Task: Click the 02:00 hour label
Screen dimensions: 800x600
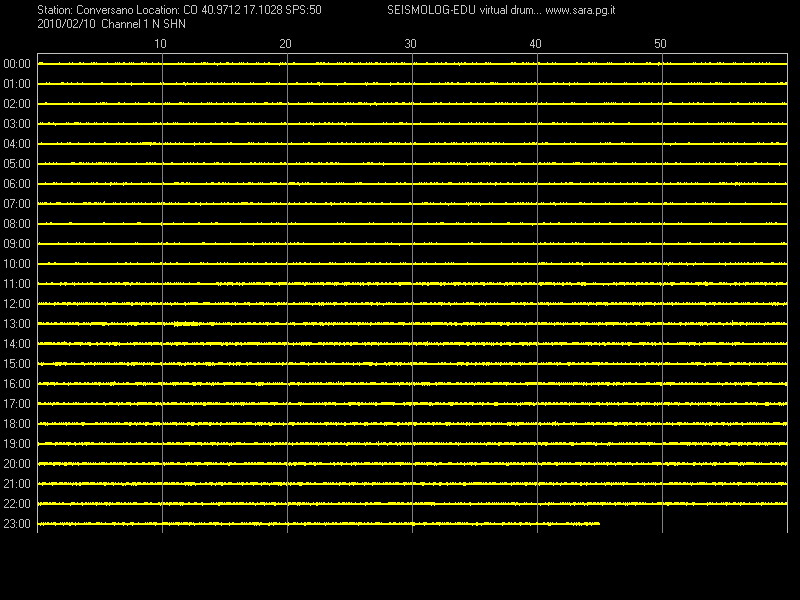Action: pyautogui.click(x=17, y=104)
